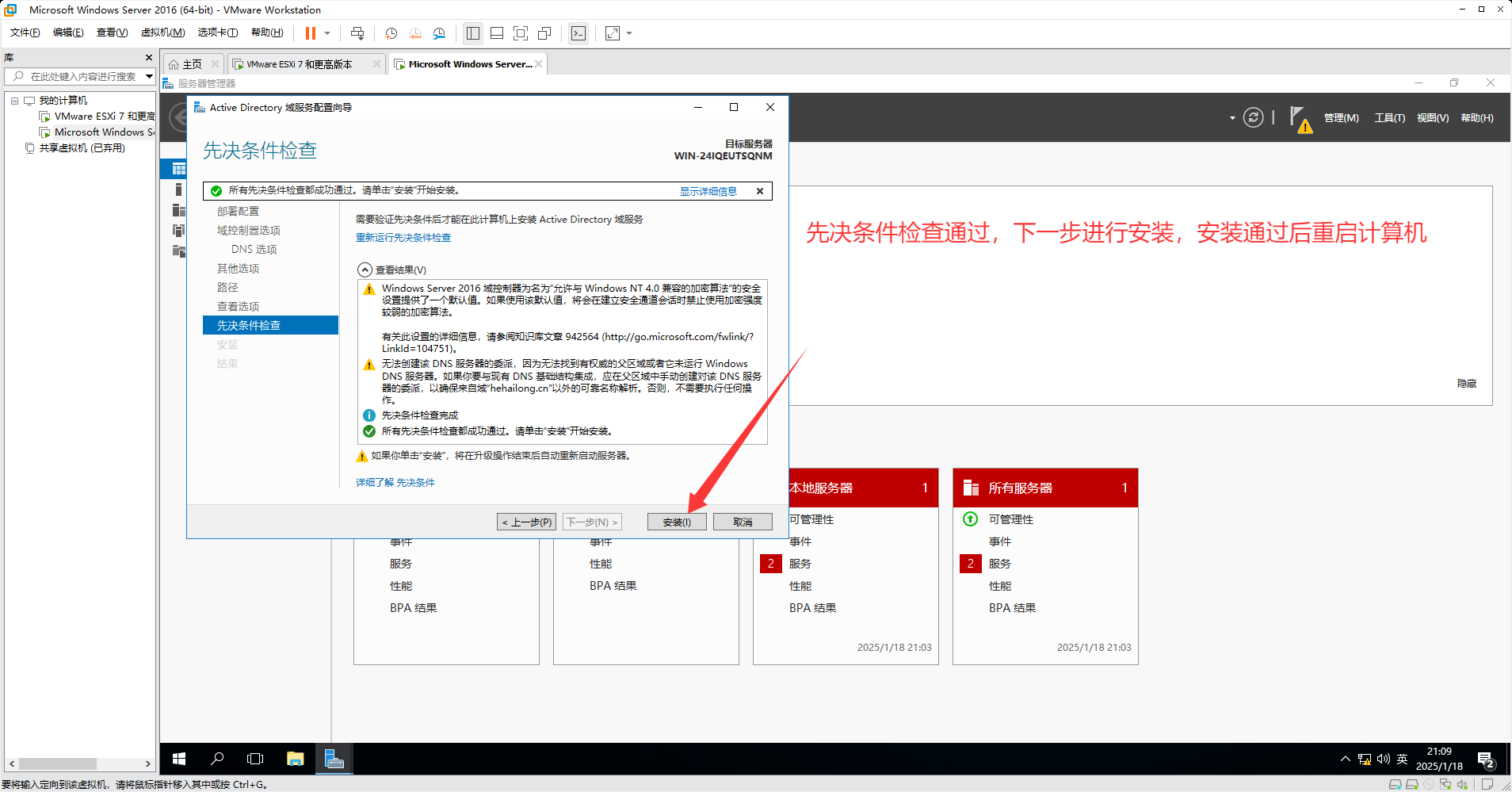Click the library horizontal scrollbar thumb
Image resolution: width=1512 pixels, height=792 pixels.
coord(57,763)
